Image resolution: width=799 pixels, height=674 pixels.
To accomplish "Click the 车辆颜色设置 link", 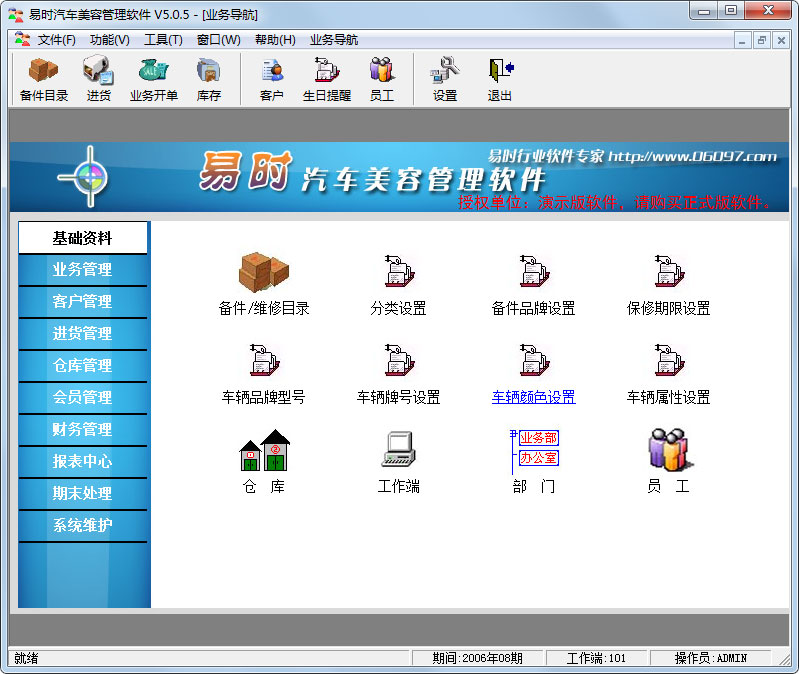I will click(534, 397).
